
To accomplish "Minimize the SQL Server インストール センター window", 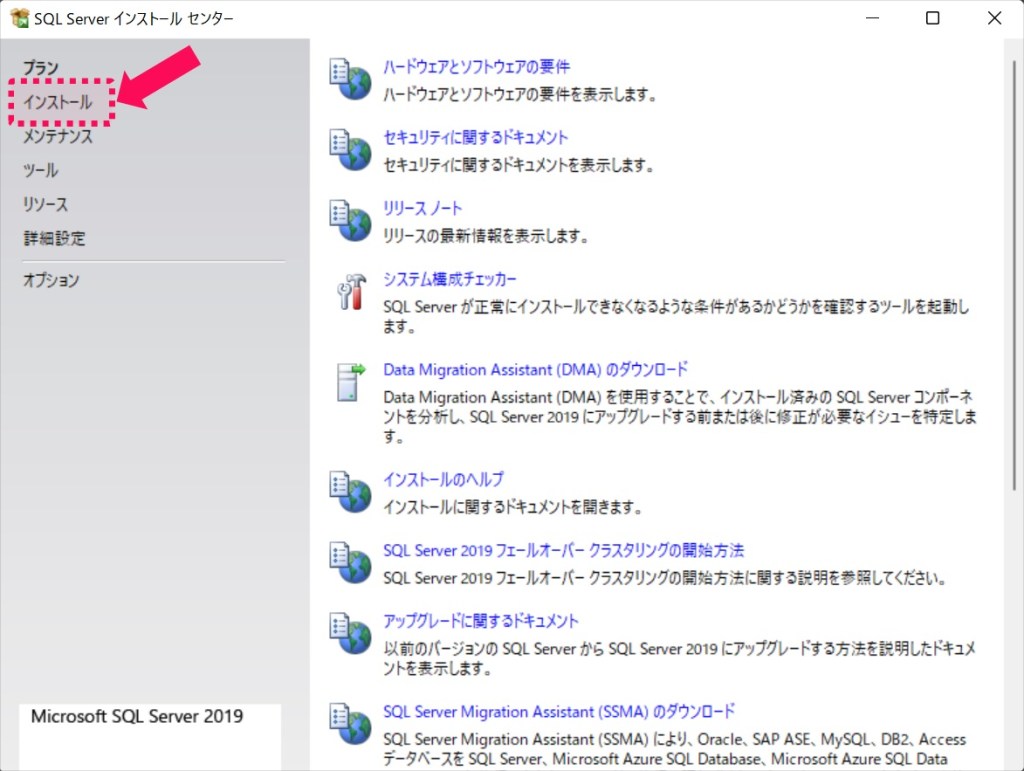I will tap(872, 18).
